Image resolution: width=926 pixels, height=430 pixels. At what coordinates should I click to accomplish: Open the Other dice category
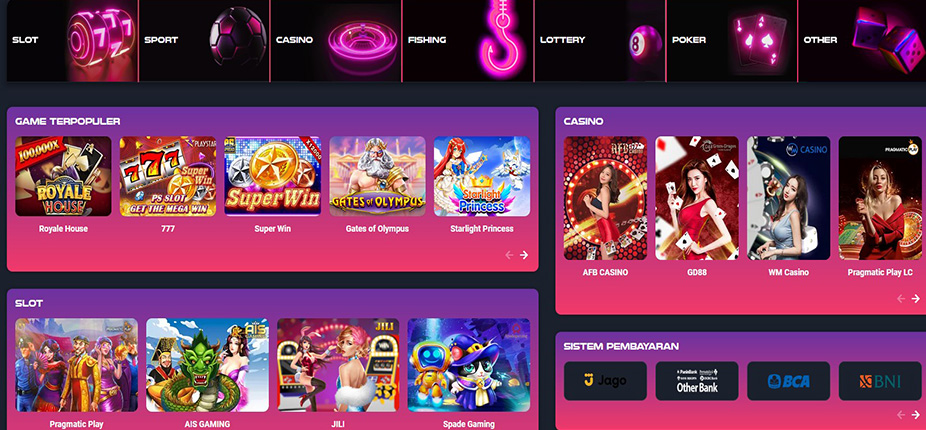tap(862, 40)
